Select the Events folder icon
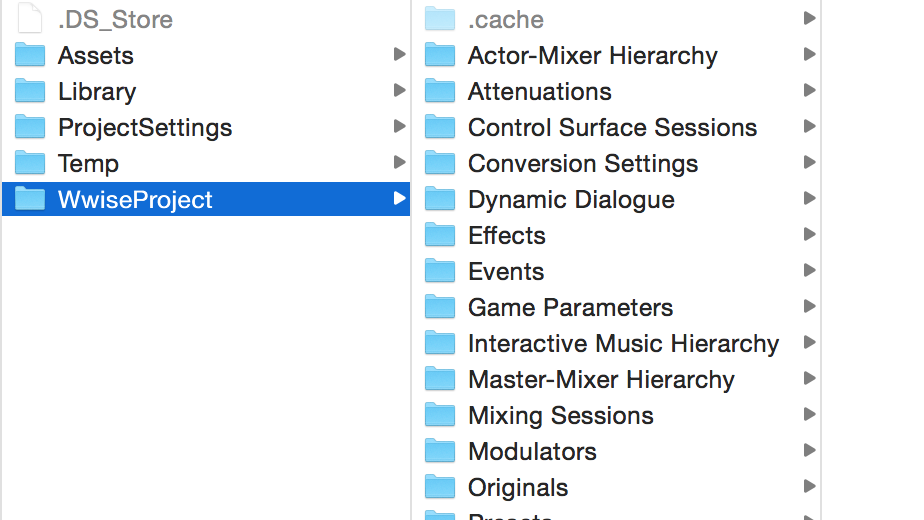 [440, 271]
